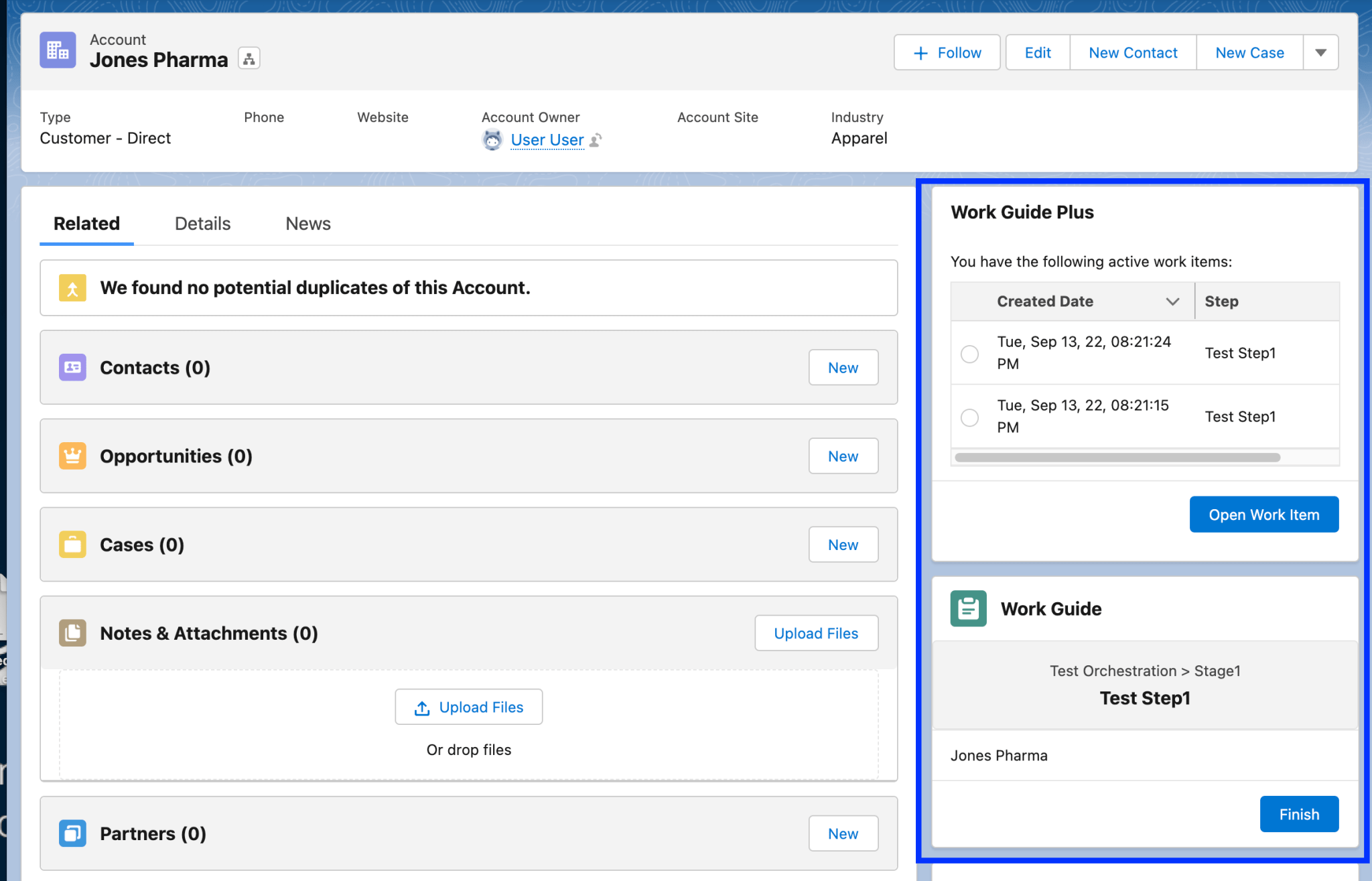The image size is (1372, 881).
Task: Open the Created Date column sort chevron
Action: [x=1172, y=301]
